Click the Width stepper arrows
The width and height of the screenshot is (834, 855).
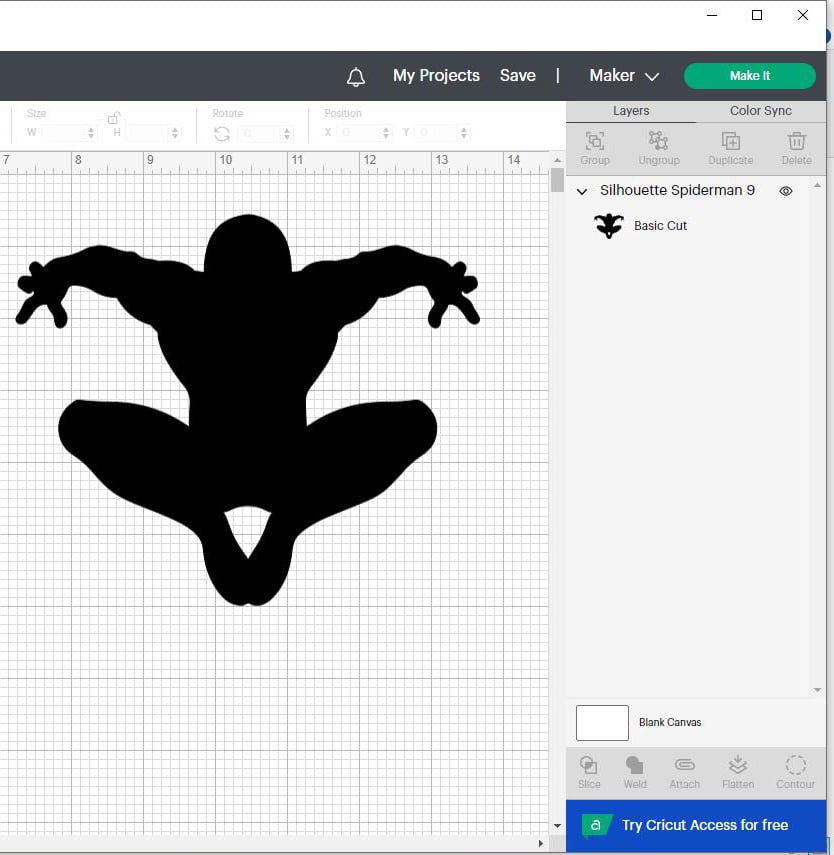(91, 133)
